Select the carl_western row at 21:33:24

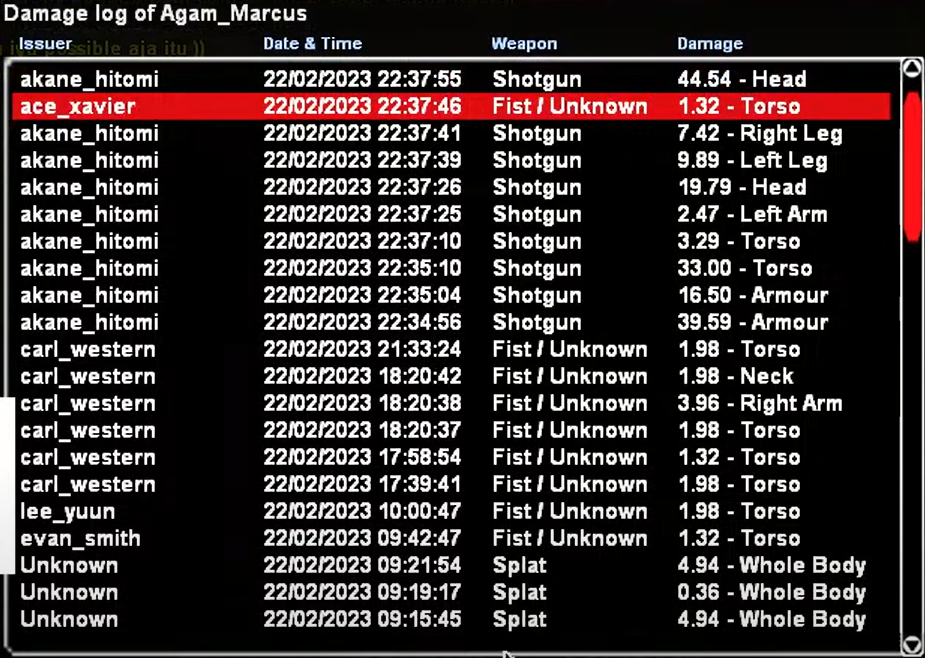[x=451, y=349]
